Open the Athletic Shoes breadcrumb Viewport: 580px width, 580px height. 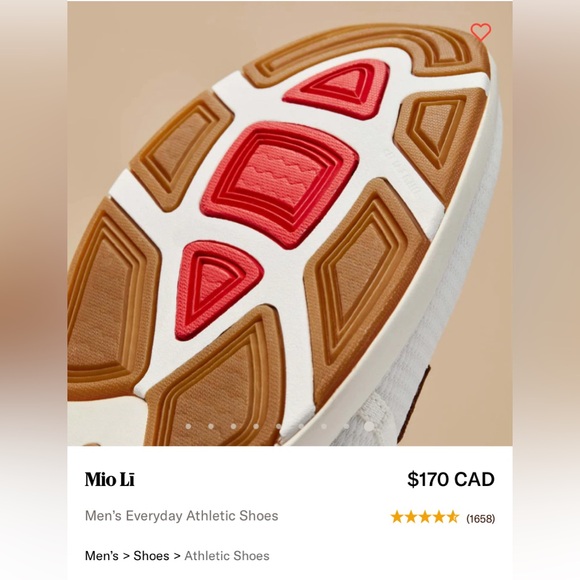pyautogui.click(x=227, y=556)
